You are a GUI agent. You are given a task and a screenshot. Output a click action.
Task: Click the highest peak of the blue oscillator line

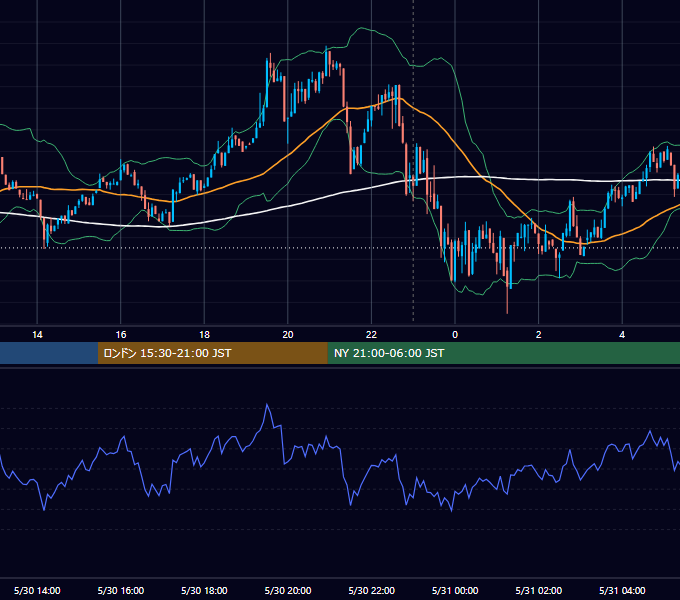267,405
